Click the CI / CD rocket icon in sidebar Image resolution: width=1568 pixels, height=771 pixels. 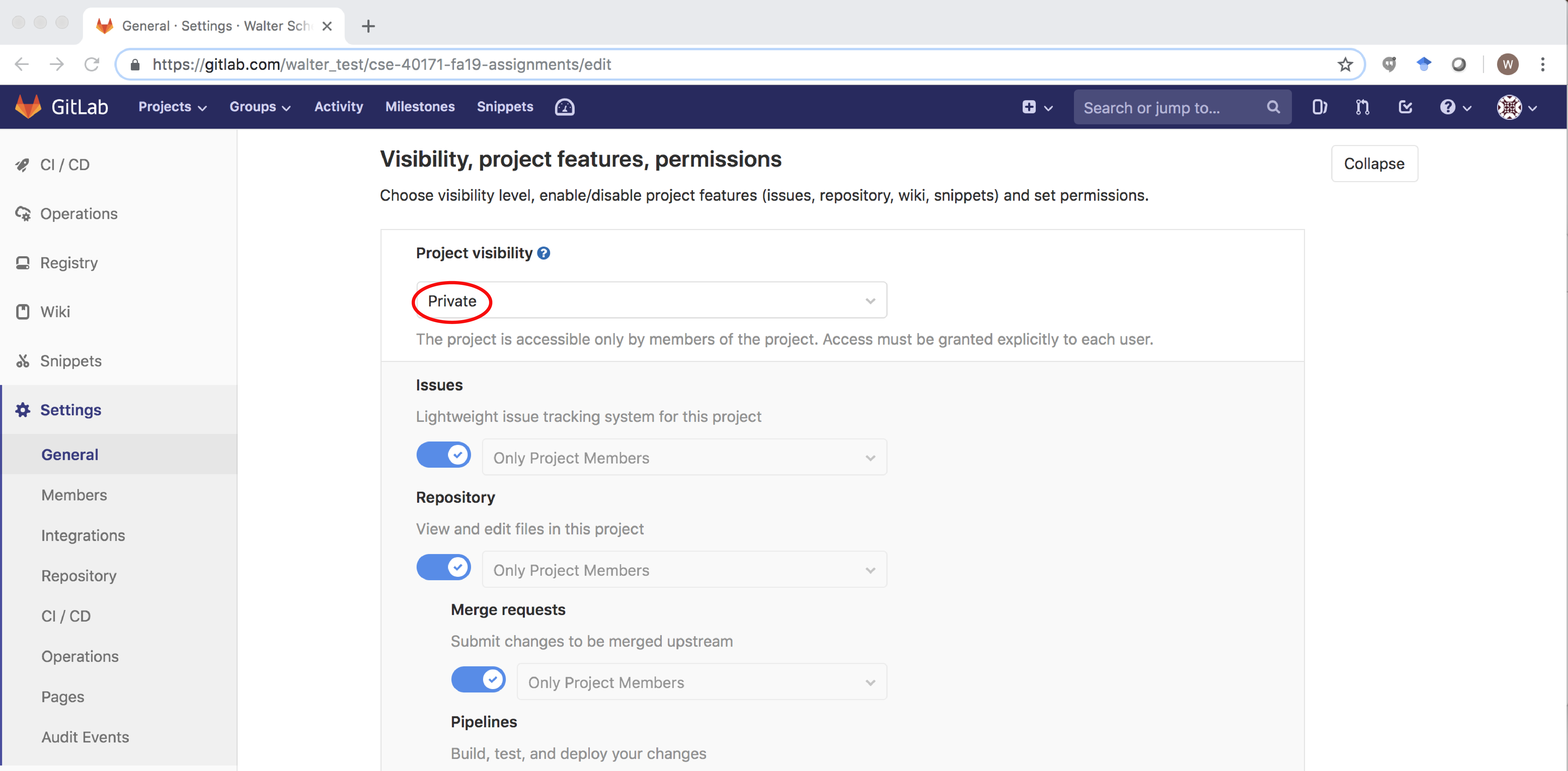pyautogui.click(x=23, y=165)
